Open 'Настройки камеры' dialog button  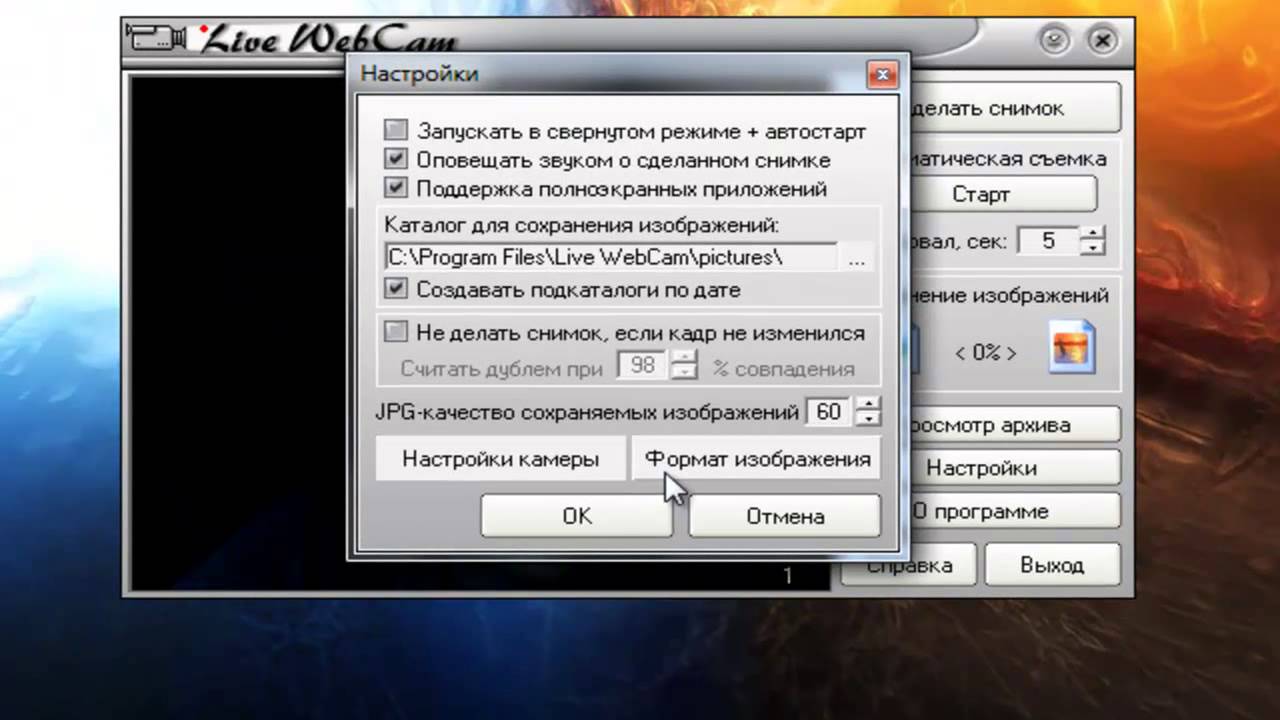pyautogui.click(x=501, y=459)
